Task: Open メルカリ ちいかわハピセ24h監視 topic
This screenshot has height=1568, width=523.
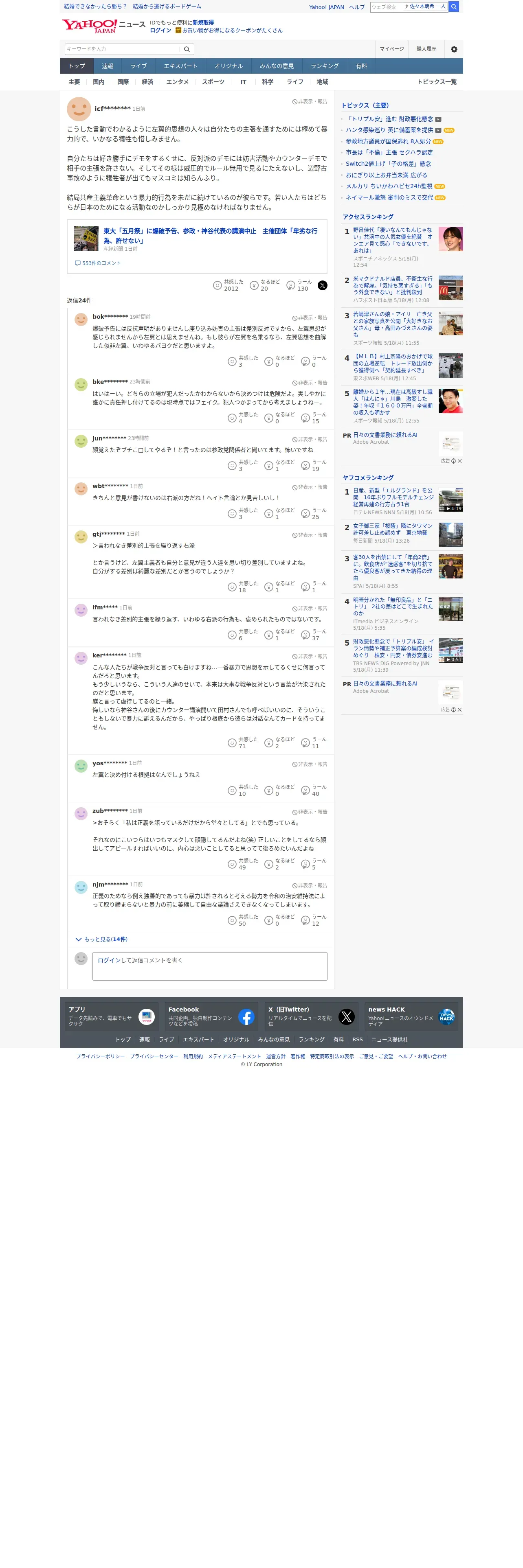Action: click(389, 186)
